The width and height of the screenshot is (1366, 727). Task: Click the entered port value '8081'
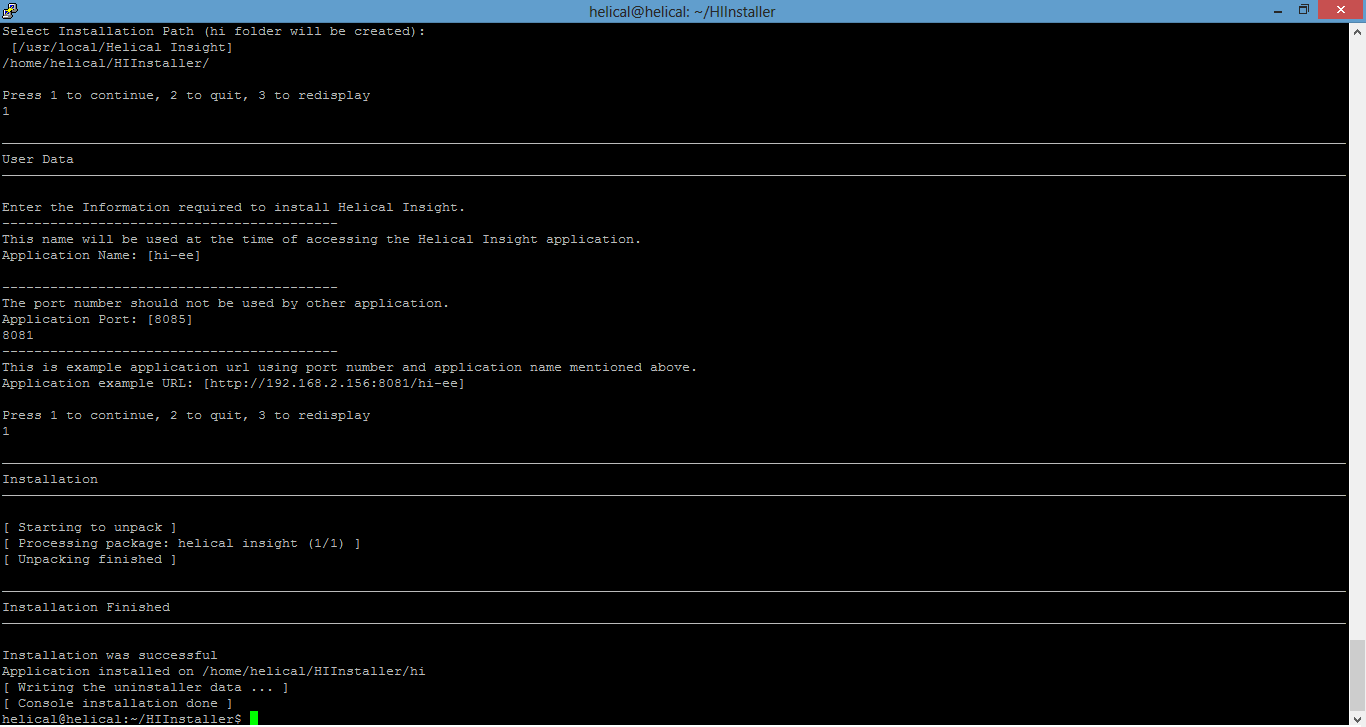coord(18,335)
